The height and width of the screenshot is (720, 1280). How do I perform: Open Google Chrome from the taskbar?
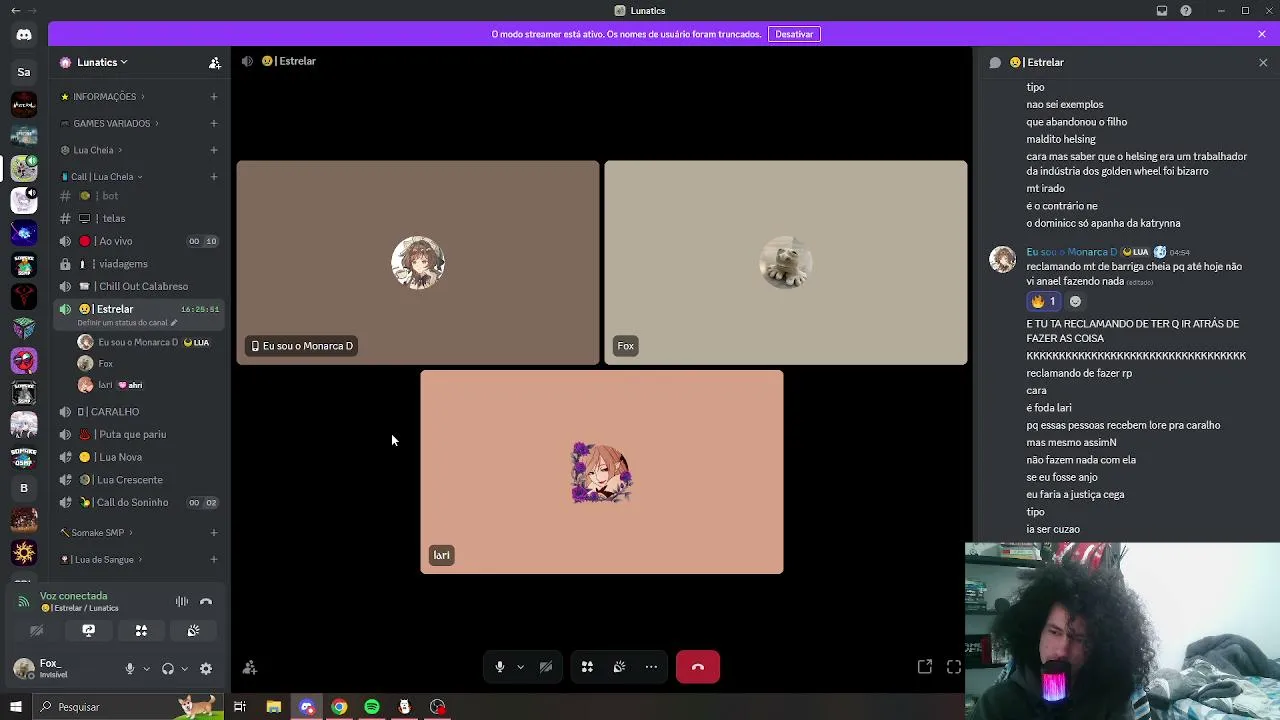tap(339, 707)
